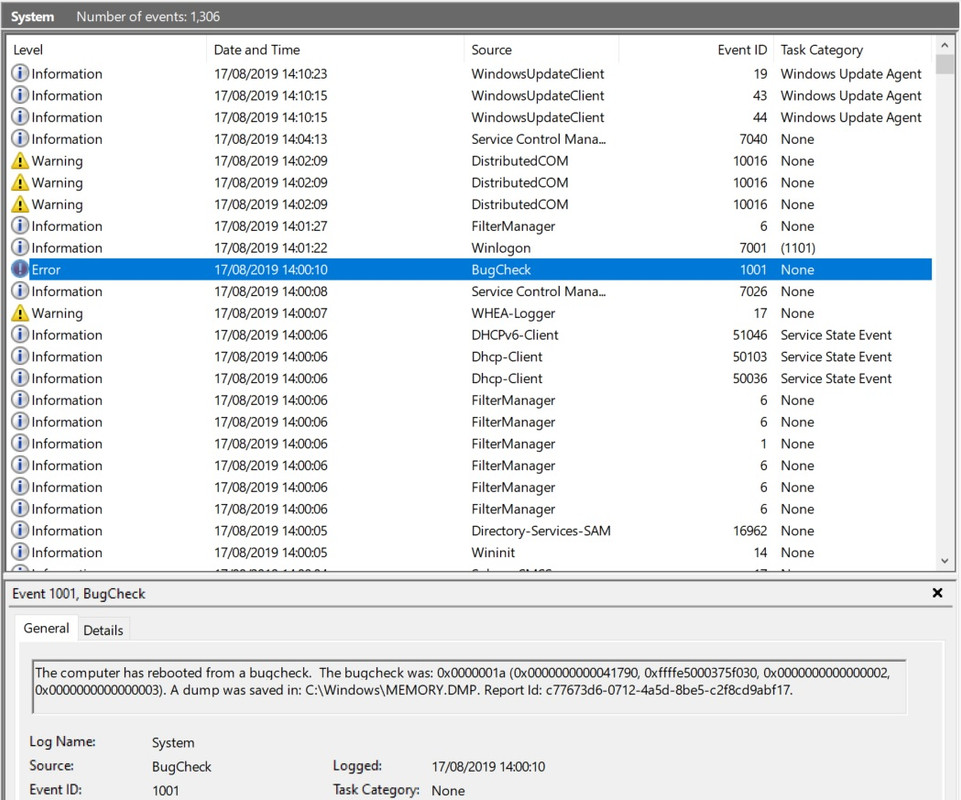
Task: Click the Information icon on the DHCPv6-Client row
Action: coord(20,335)
